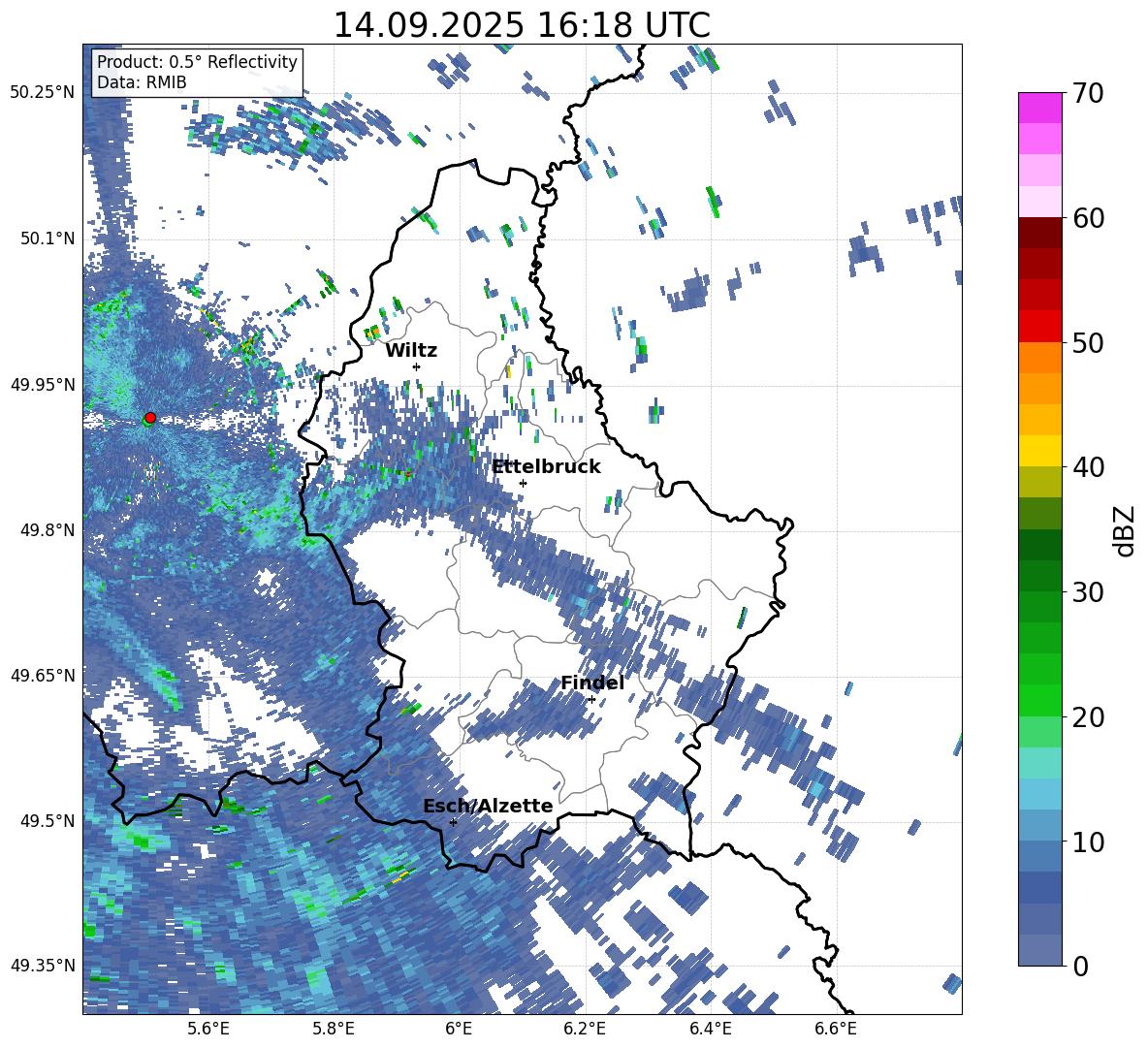Click the 0 colorbar tick label
The image size is (1148, 1048).
tap(1081, 966)
